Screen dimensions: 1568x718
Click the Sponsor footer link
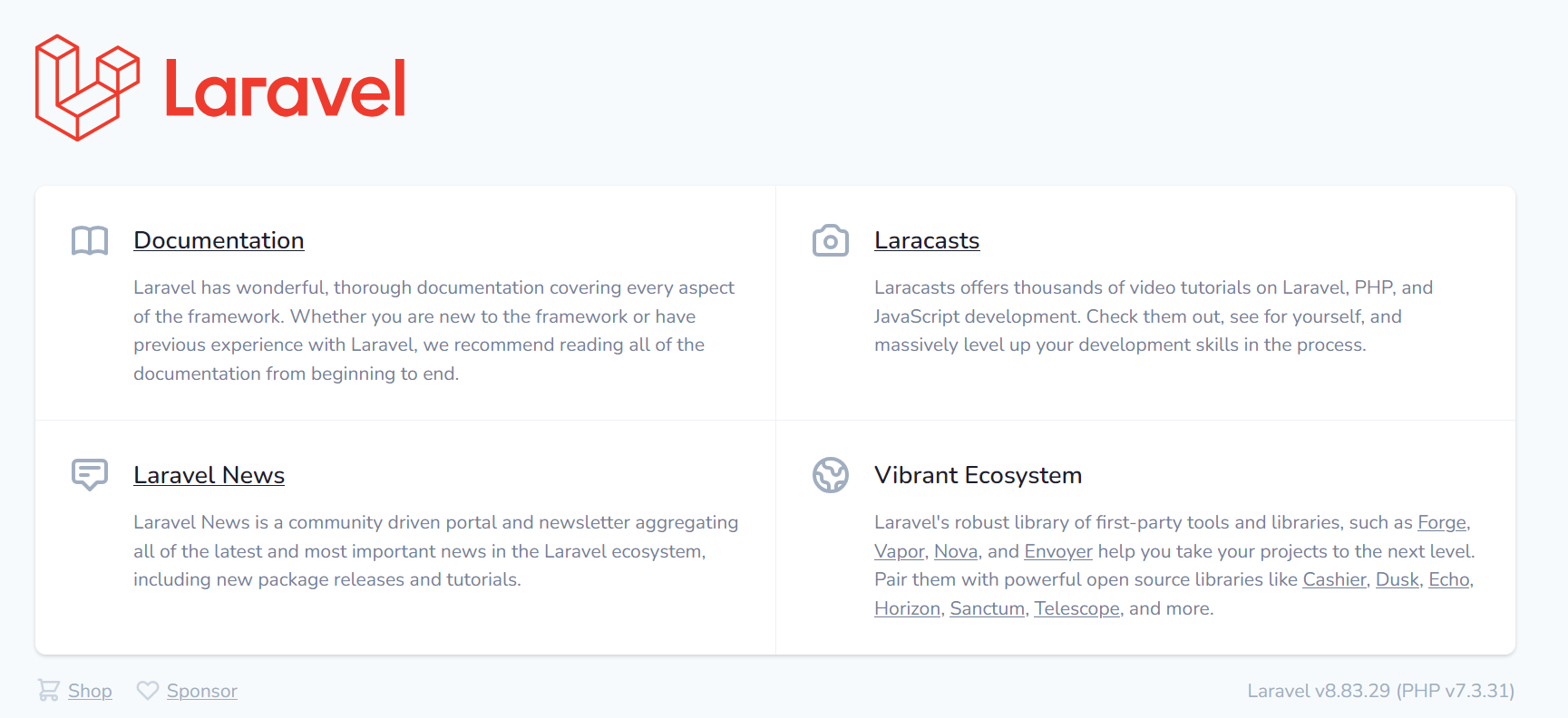(x=201, y=691)
